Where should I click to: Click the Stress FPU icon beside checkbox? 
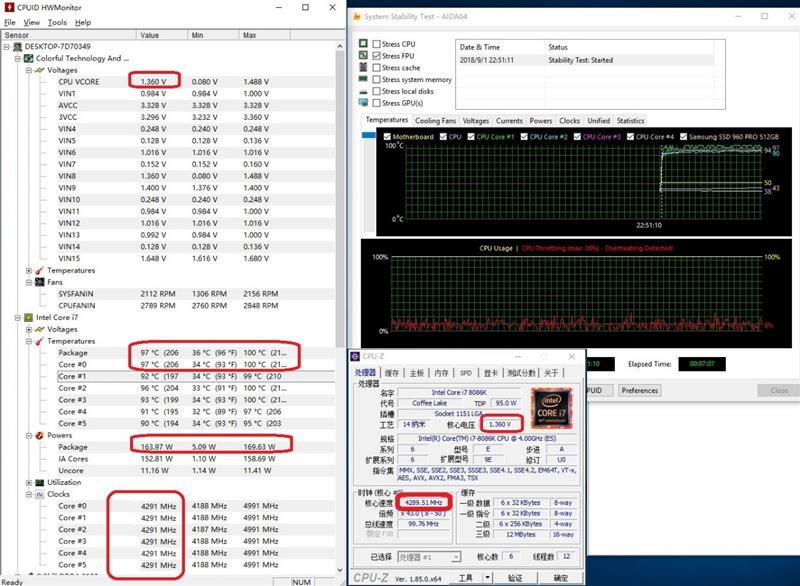[x=363, y=55]
